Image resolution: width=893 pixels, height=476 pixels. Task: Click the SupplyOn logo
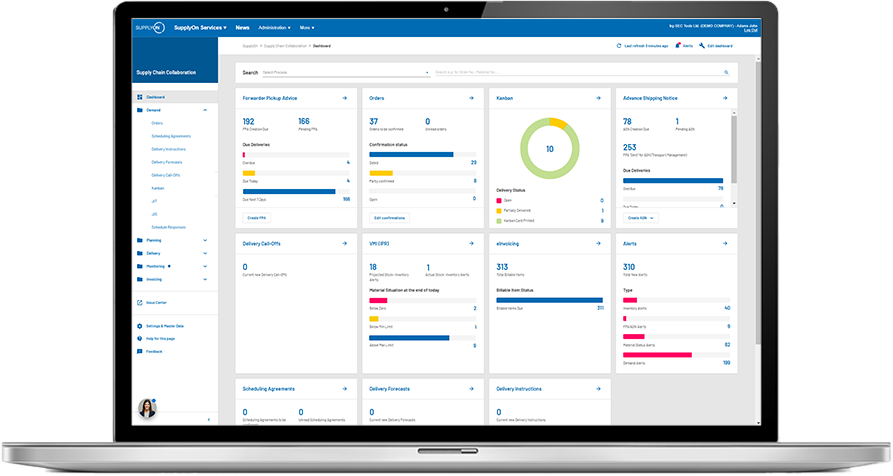[x=150, y=27]
